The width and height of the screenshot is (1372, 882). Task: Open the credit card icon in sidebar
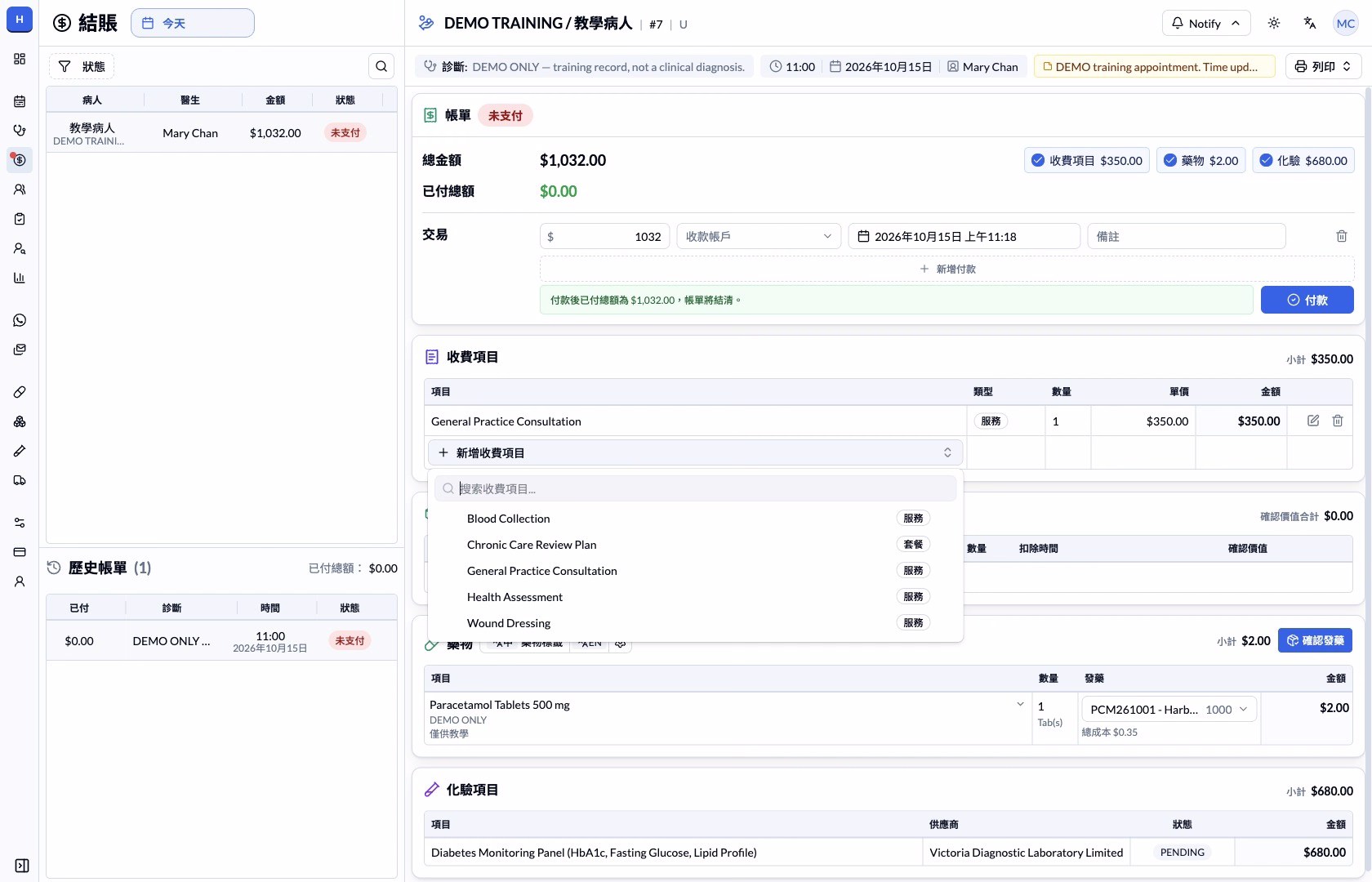20,552
